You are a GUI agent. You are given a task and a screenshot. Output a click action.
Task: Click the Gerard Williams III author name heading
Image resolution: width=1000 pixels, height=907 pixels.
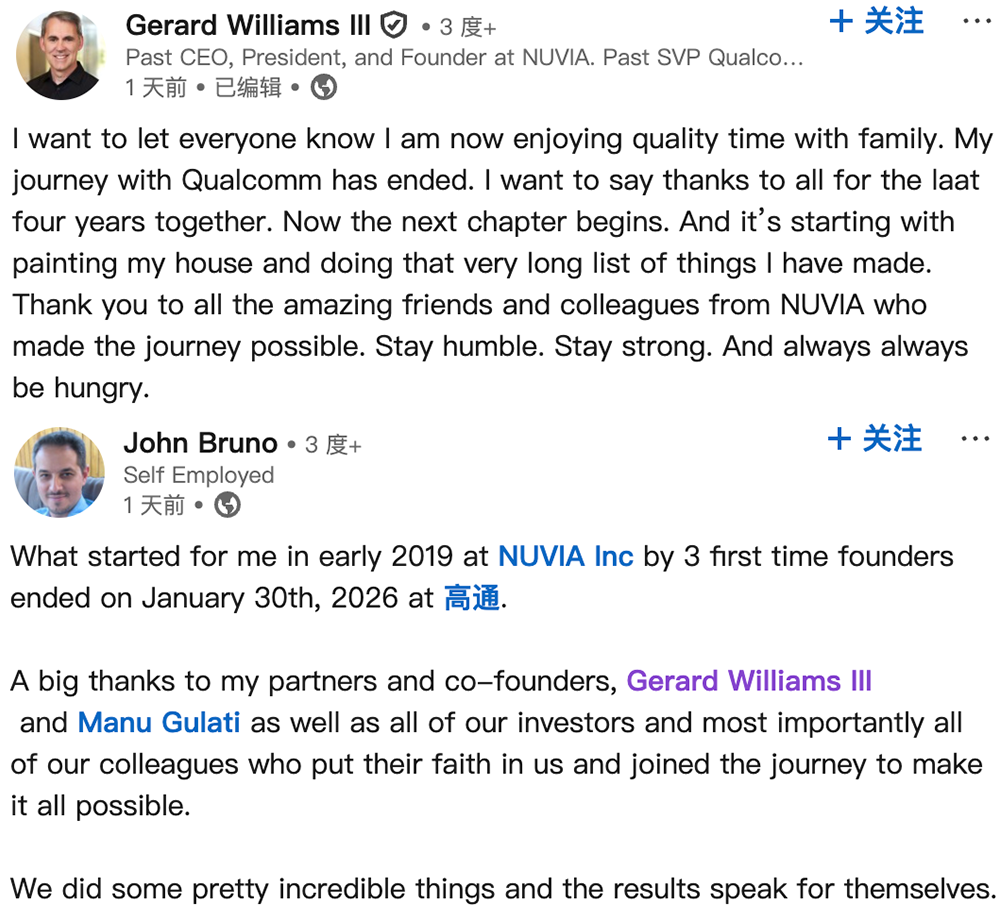point(248,24)
